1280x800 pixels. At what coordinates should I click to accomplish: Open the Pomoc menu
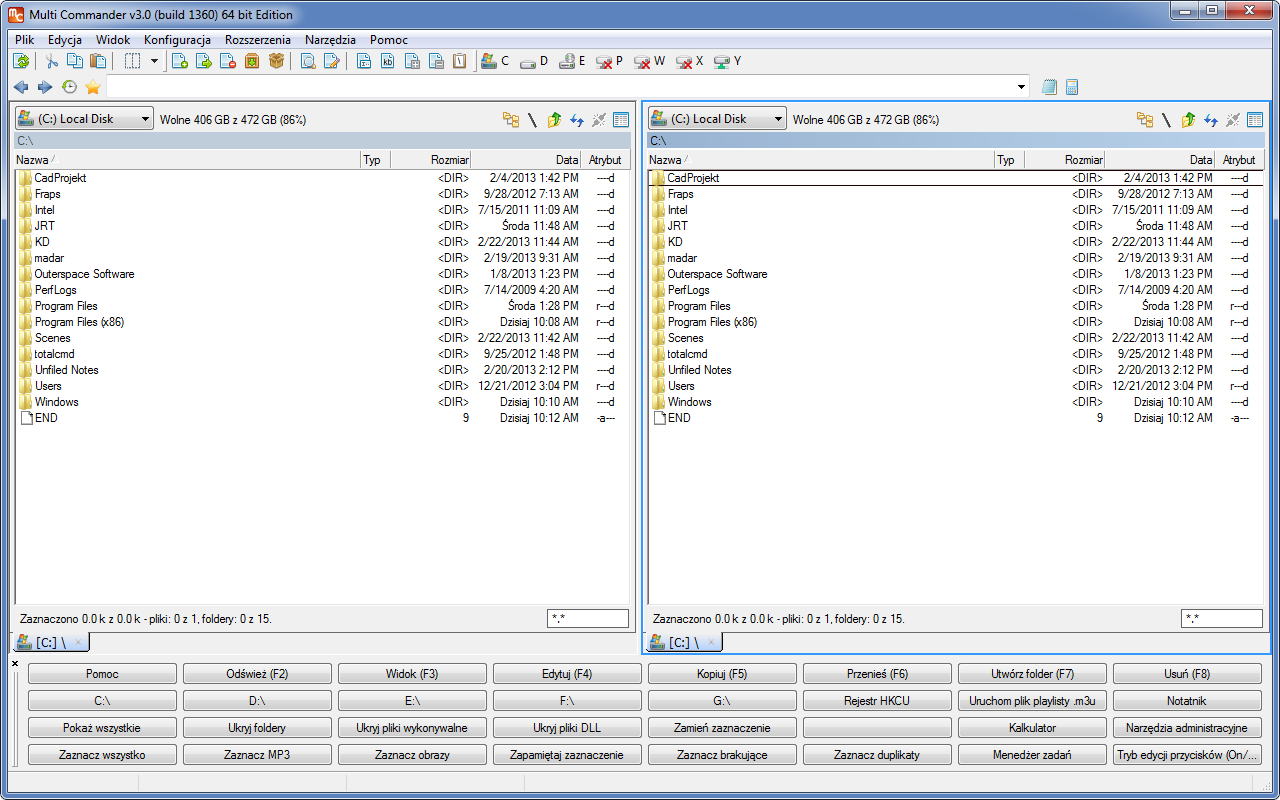(389, 40)
